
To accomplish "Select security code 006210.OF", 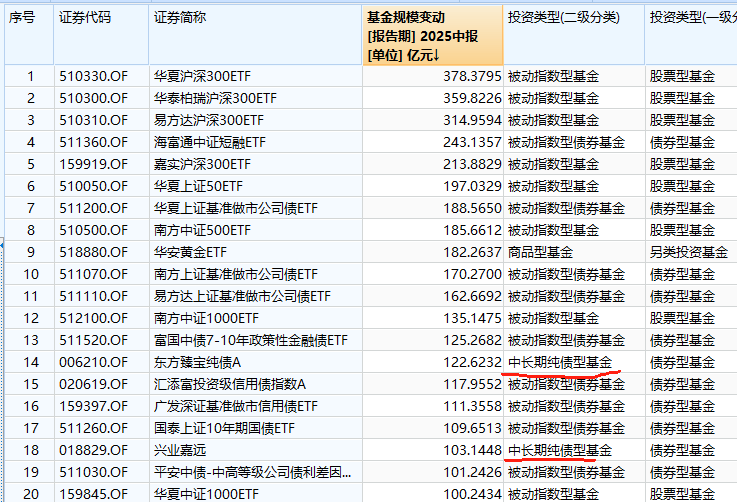I will point(94,362).
